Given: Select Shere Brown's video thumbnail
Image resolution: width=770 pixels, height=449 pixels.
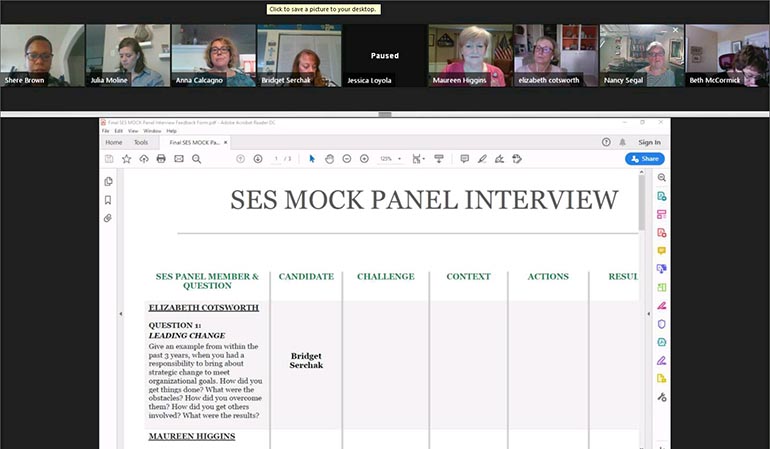Looking at the screenshot, I should pyautogui.click(x=42, y=56).
